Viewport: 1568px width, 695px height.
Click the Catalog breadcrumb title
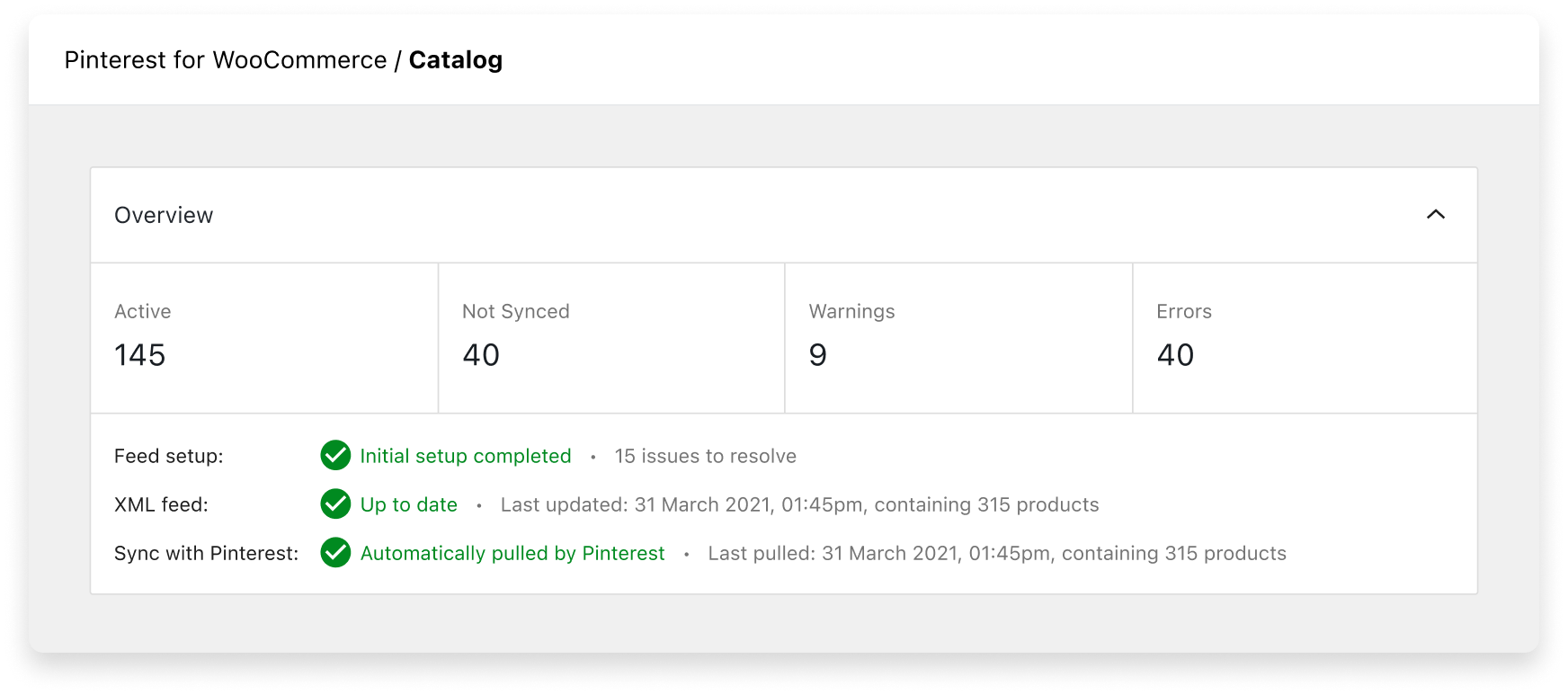pos(455,60)
